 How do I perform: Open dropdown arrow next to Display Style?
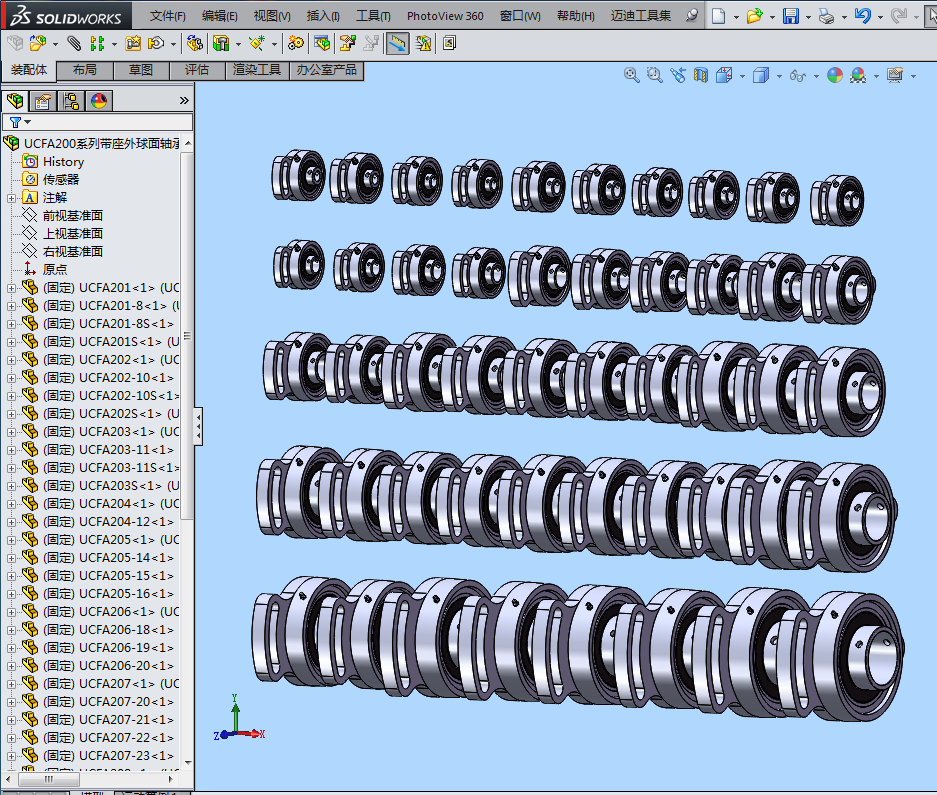pyautogui.click(x=779, y=76)
